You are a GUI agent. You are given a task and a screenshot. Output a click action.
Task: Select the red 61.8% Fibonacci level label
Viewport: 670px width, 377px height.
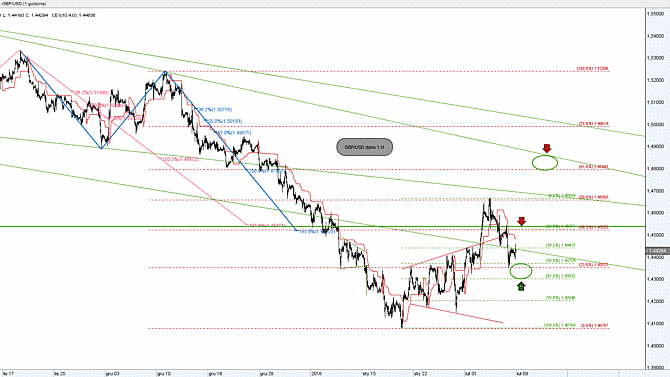[594, 167]
